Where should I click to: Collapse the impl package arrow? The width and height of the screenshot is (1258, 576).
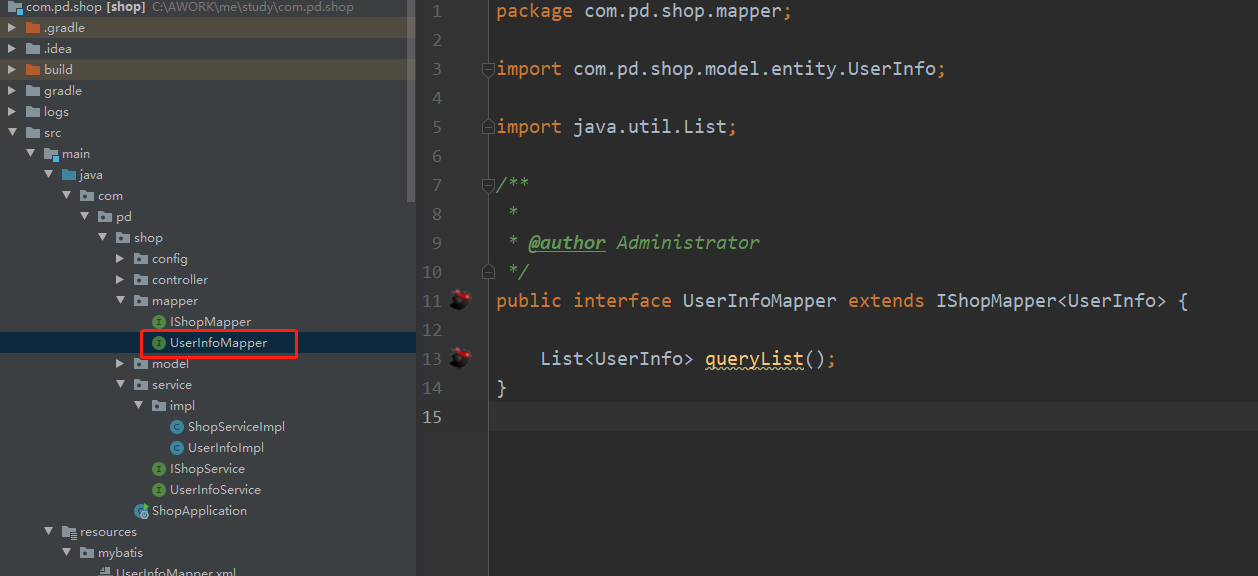[x=138, y=406]
